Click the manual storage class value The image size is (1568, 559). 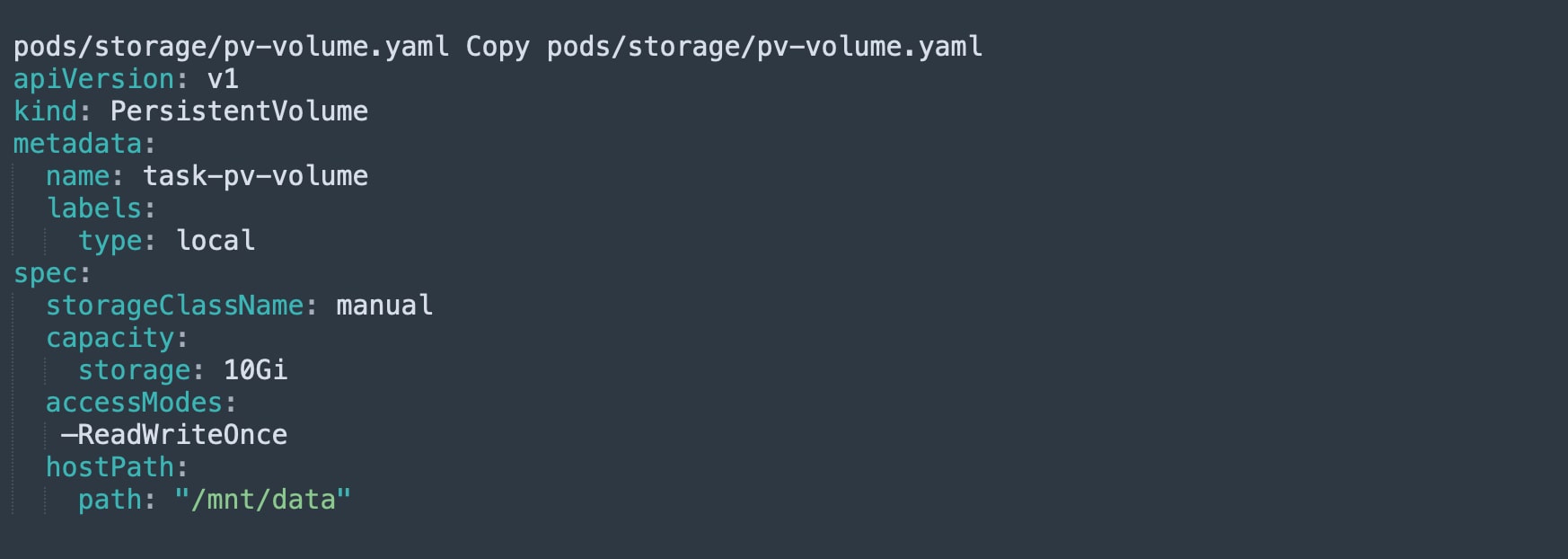[384, 306]
